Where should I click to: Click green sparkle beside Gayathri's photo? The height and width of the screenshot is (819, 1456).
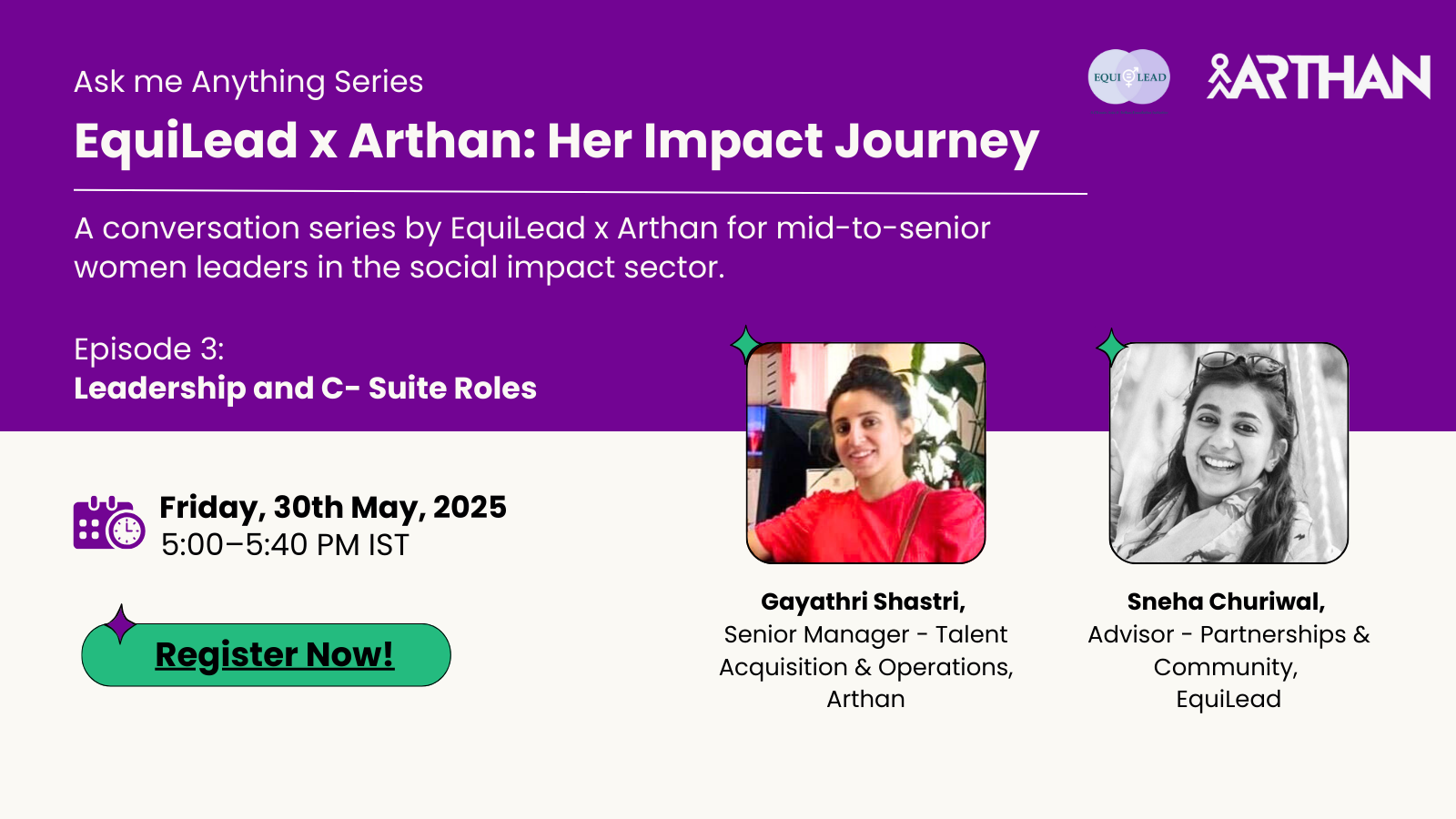click(746, 345)
